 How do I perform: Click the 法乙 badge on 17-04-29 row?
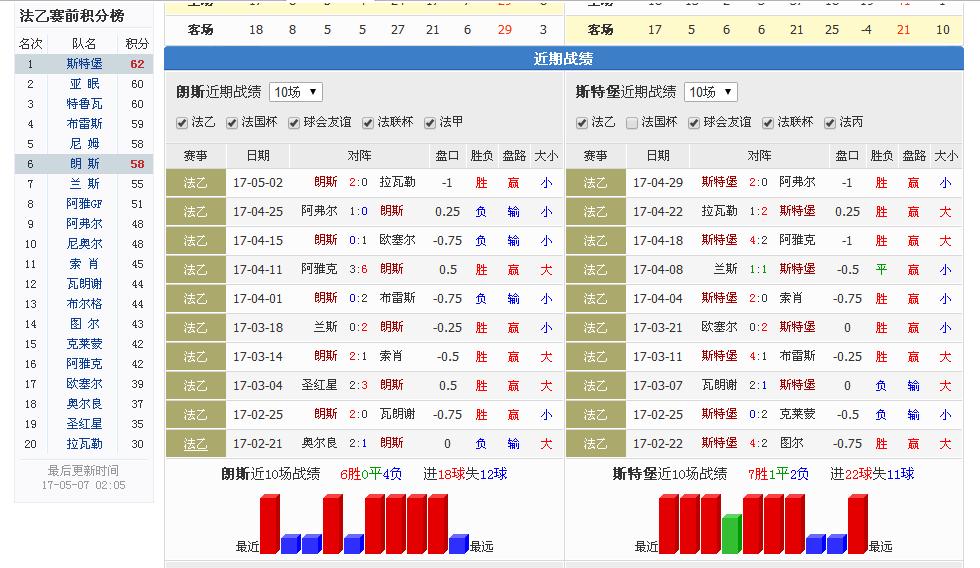[x=595, y=183]
